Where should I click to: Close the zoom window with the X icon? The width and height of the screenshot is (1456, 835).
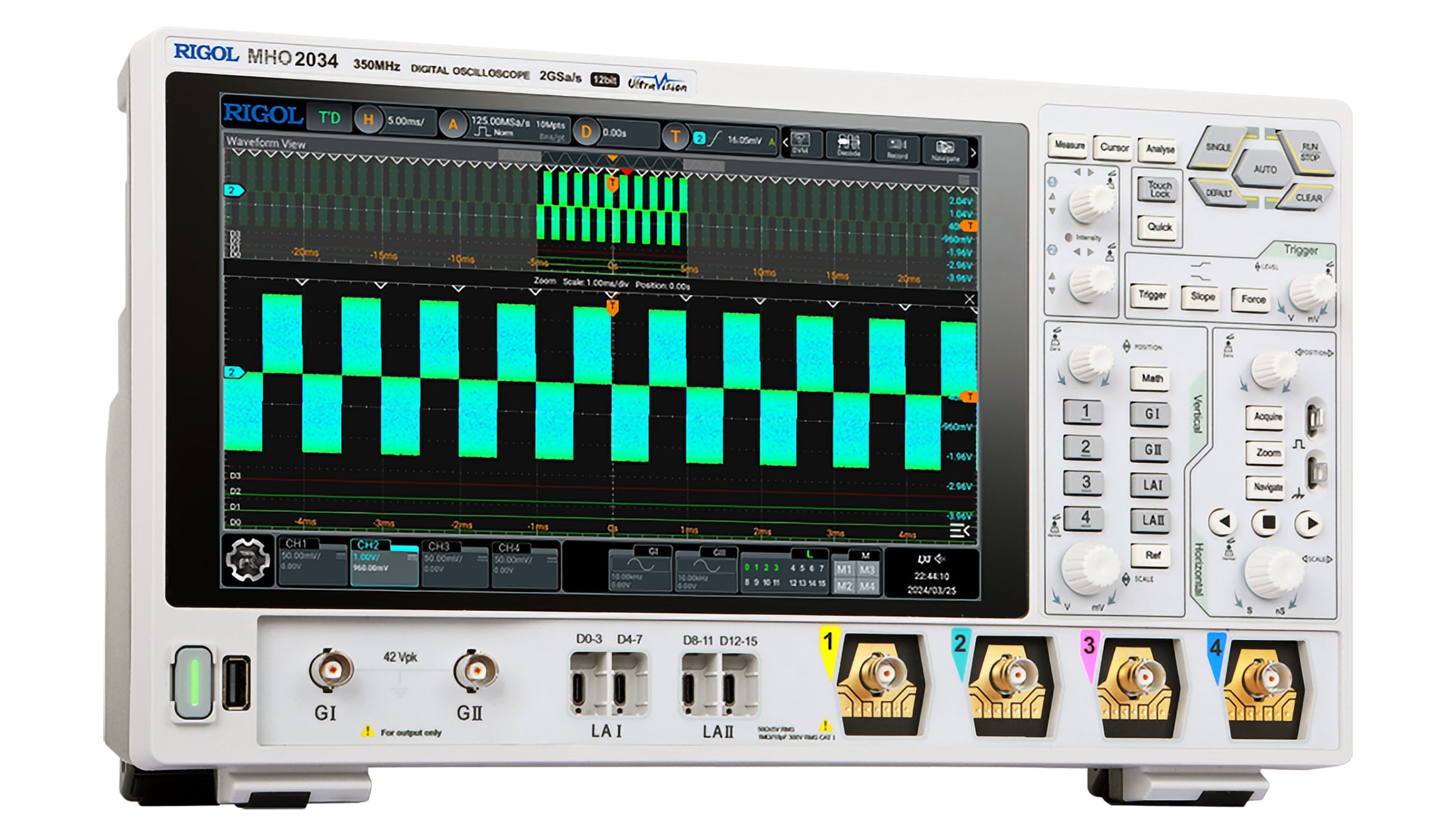[x=969, y=299]
